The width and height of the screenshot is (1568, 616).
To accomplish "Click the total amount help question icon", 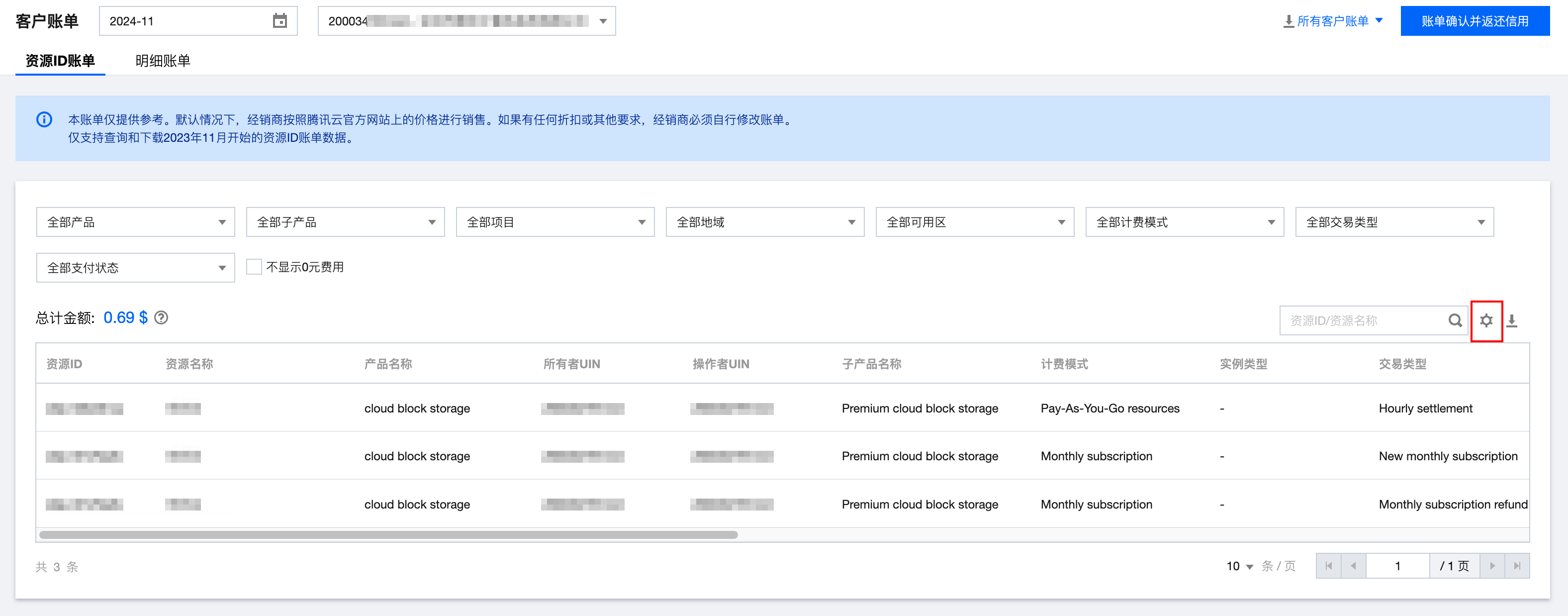I will point(161,317).
